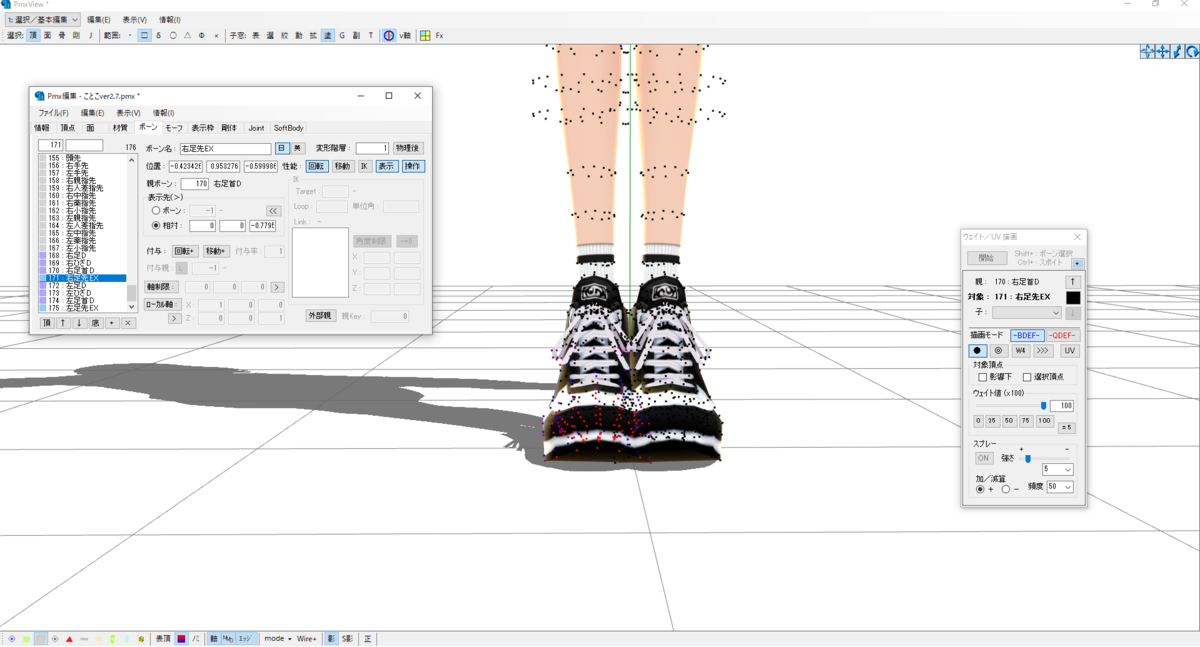Toggle IK ability button
Viewport: 1200px width, 647px height.
365,166
